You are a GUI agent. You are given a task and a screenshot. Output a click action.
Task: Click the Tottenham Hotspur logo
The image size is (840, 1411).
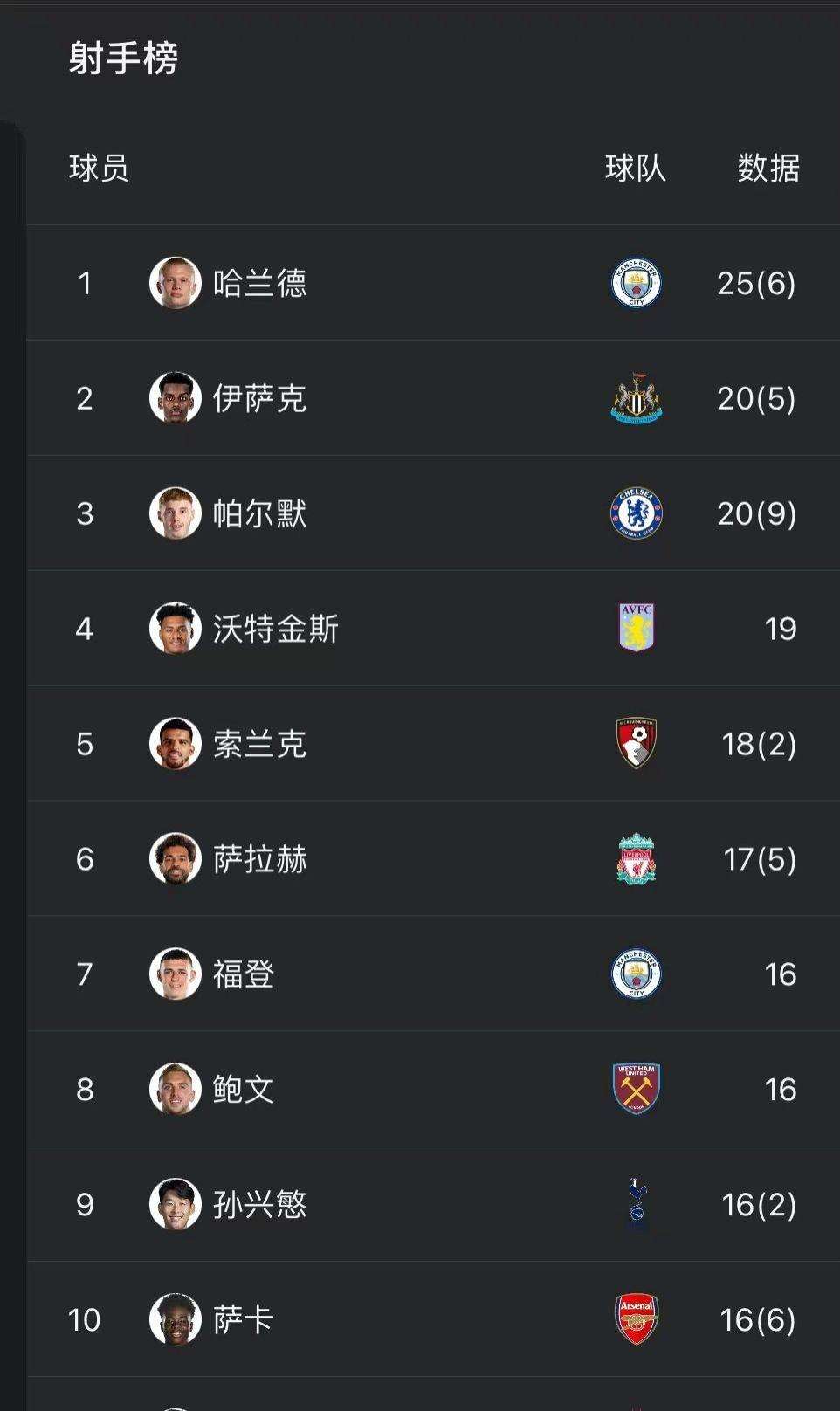pyautogui.click(x=637, y=1204)
